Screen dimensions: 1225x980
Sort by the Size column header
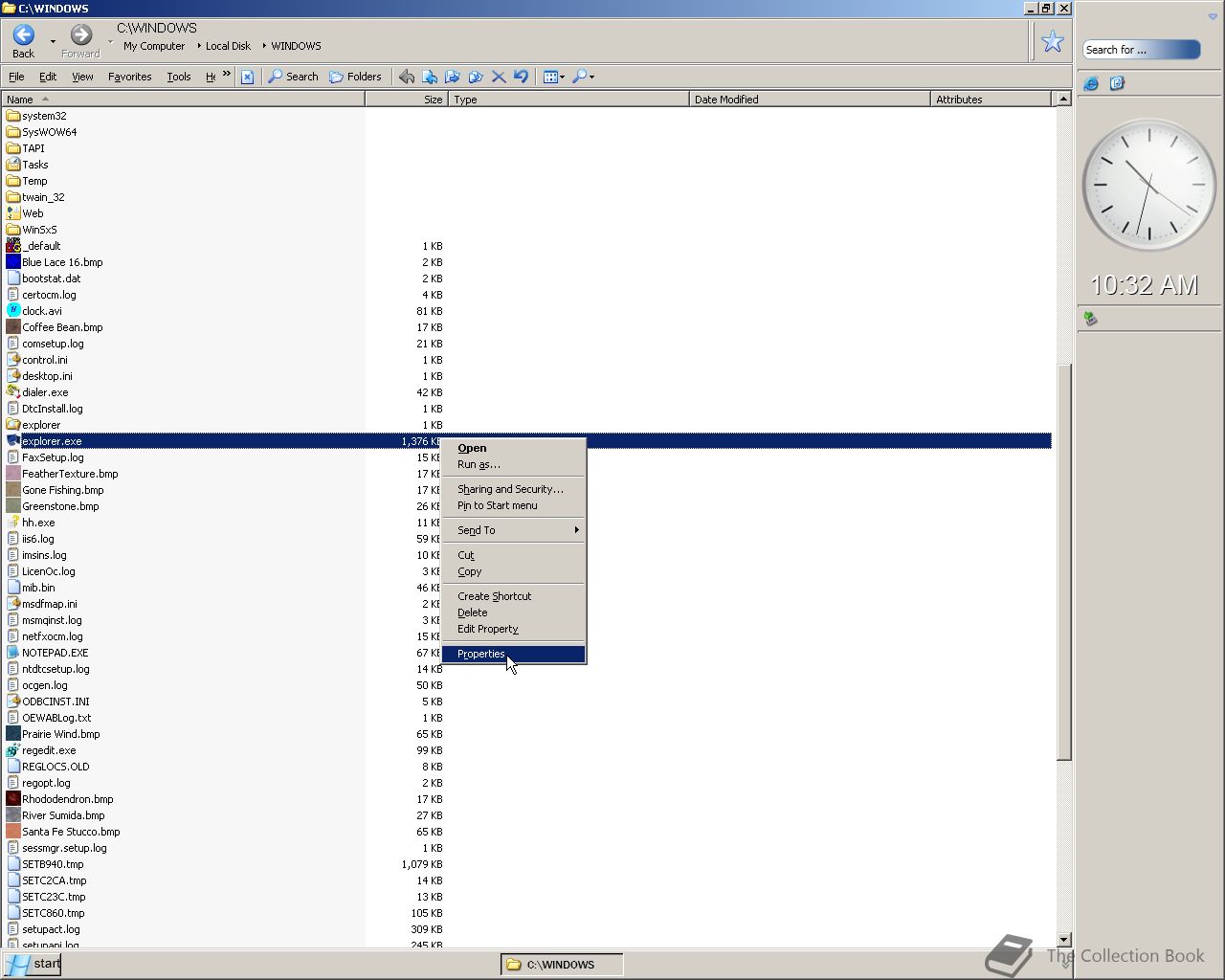pyautogui.click(x=407, y=100)
